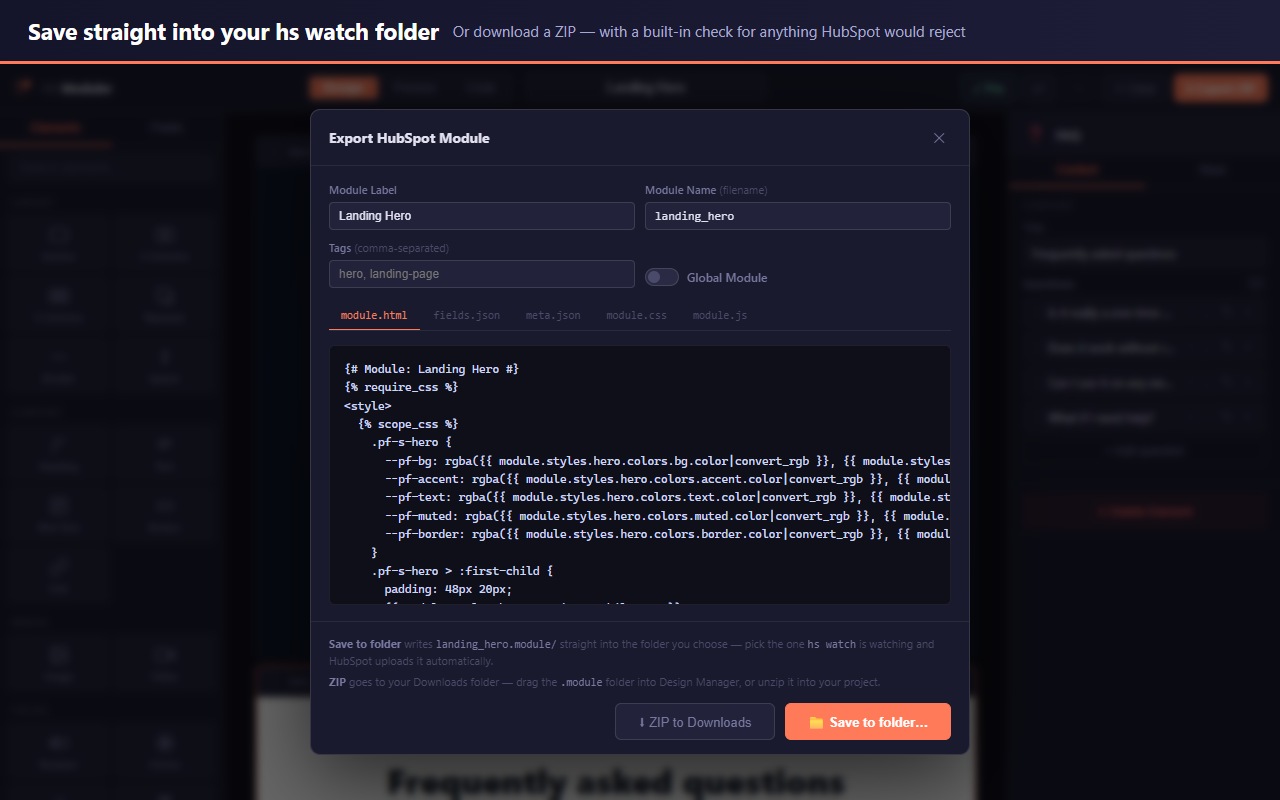Click the Global Module label
This screenshot has width=1280, height=800.
727,278
